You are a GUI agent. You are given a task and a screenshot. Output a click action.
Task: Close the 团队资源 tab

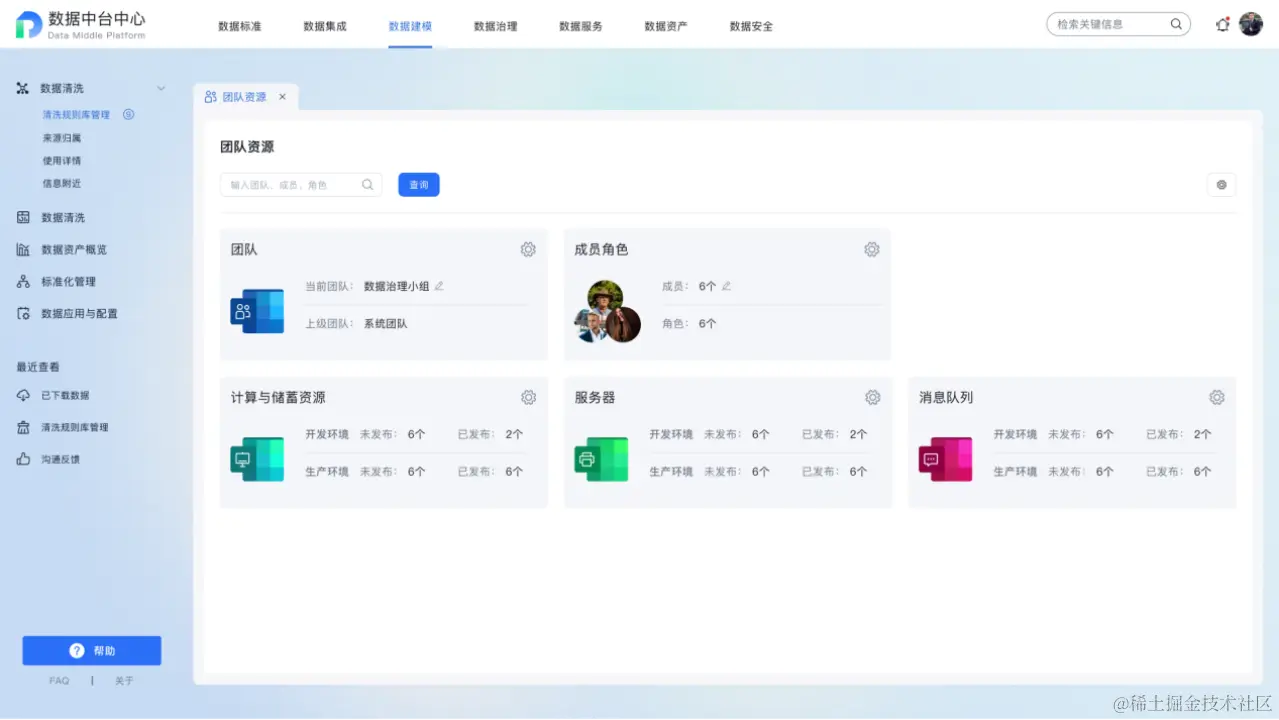click(x=281, y=96)
